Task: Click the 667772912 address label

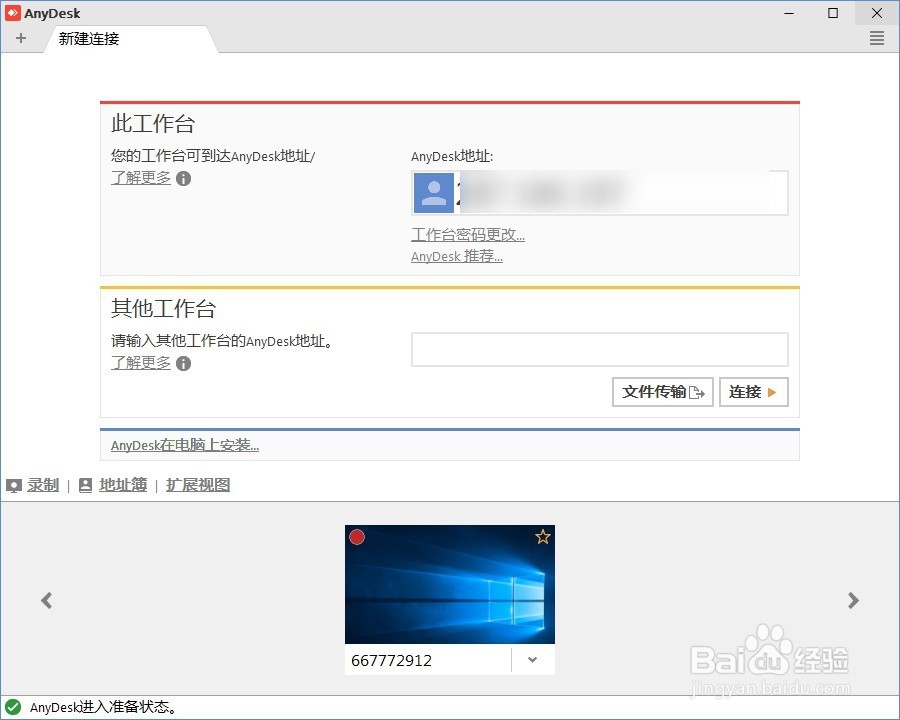Action: click(391, 660)
